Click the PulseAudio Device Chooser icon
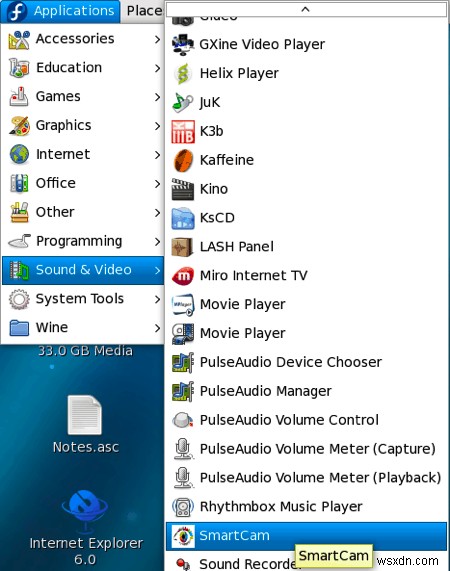This screenshot has height=571, width=450. pos(183,363)
